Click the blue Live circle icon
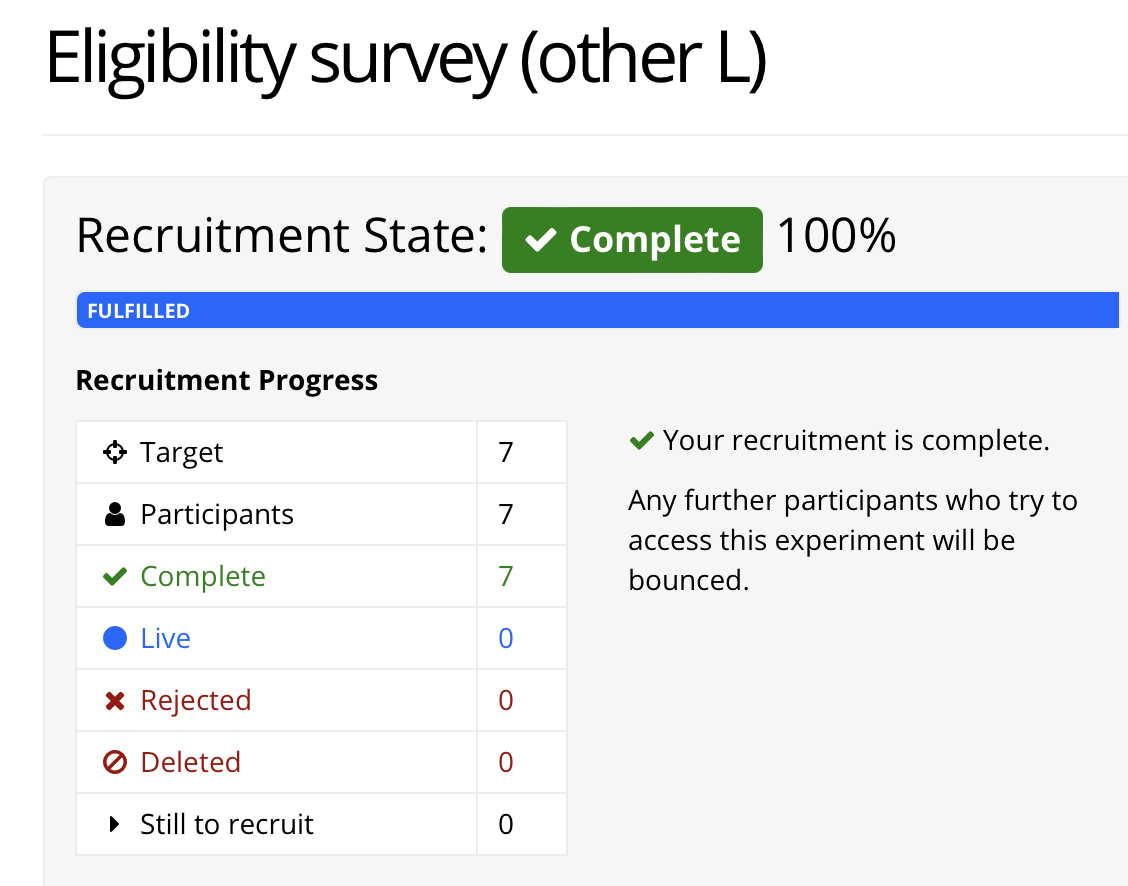1128x886 pixels. 114,638
